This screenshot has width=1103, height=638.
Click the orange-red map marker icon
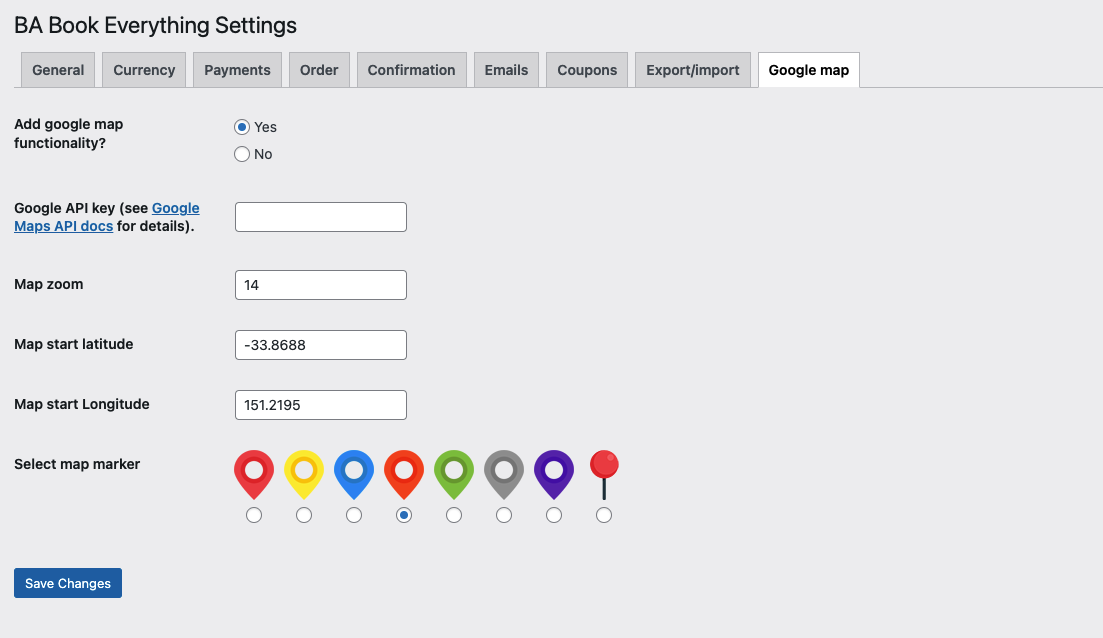[404, 474]
